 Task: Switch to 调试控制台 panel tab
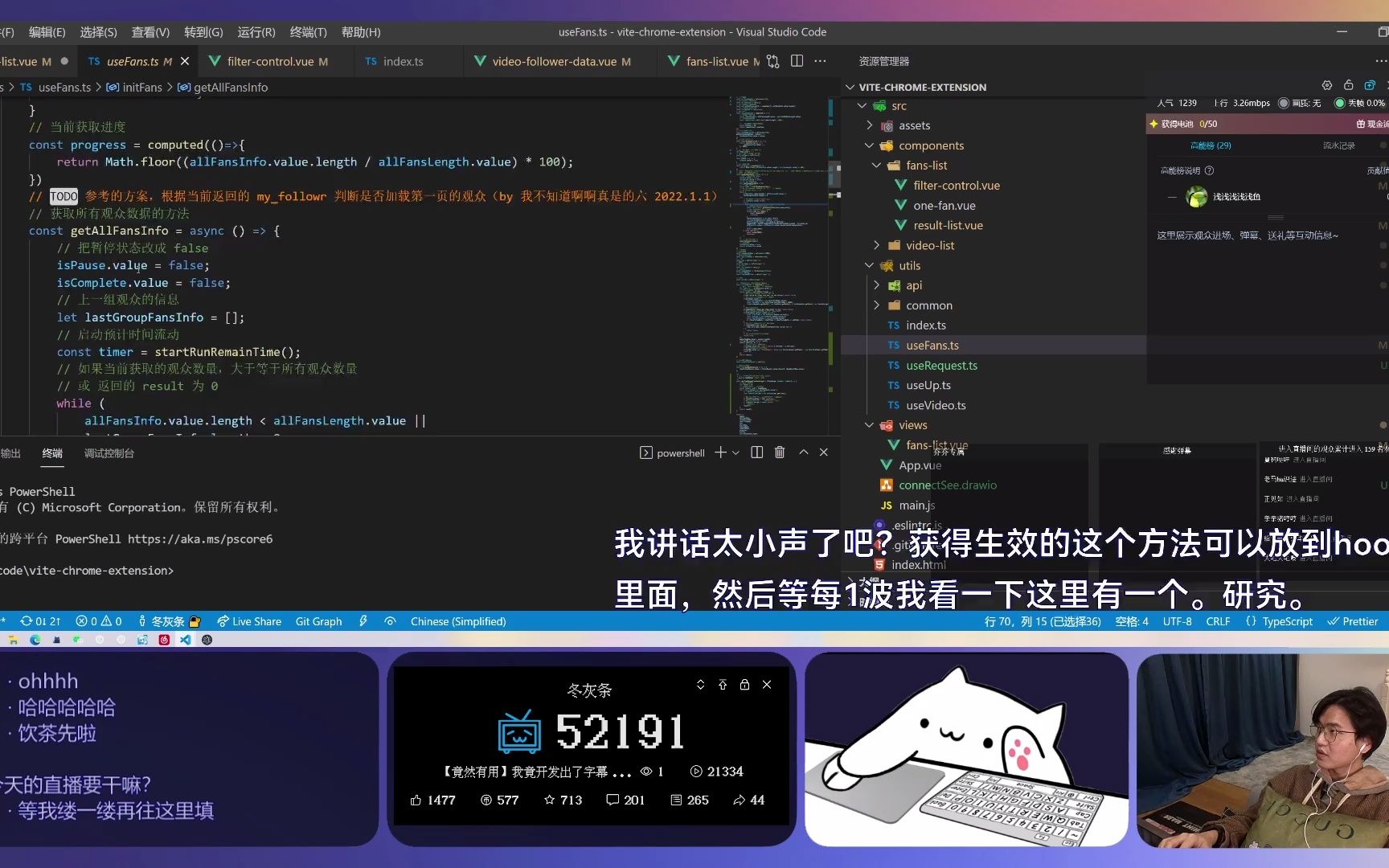pyautogui.click(x=109, y=453)
